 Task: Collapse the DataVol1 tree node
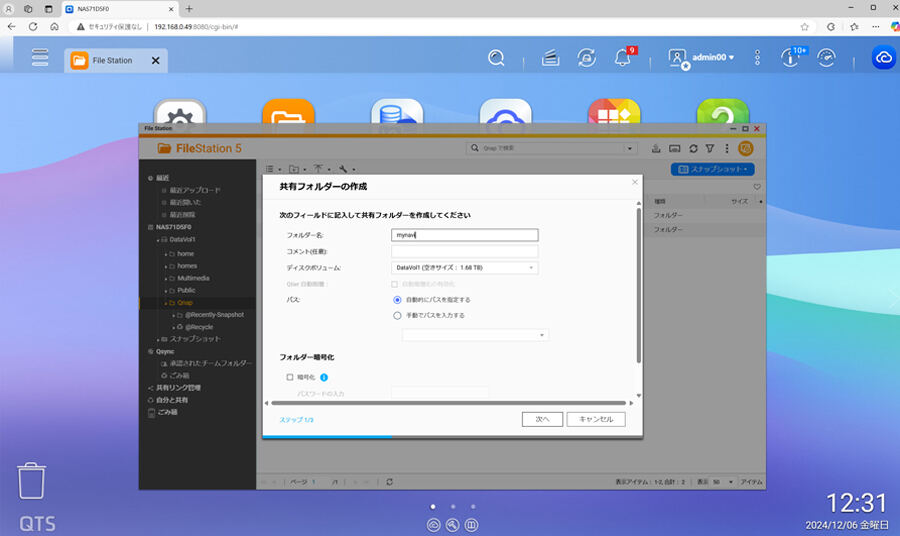(158, 240)
